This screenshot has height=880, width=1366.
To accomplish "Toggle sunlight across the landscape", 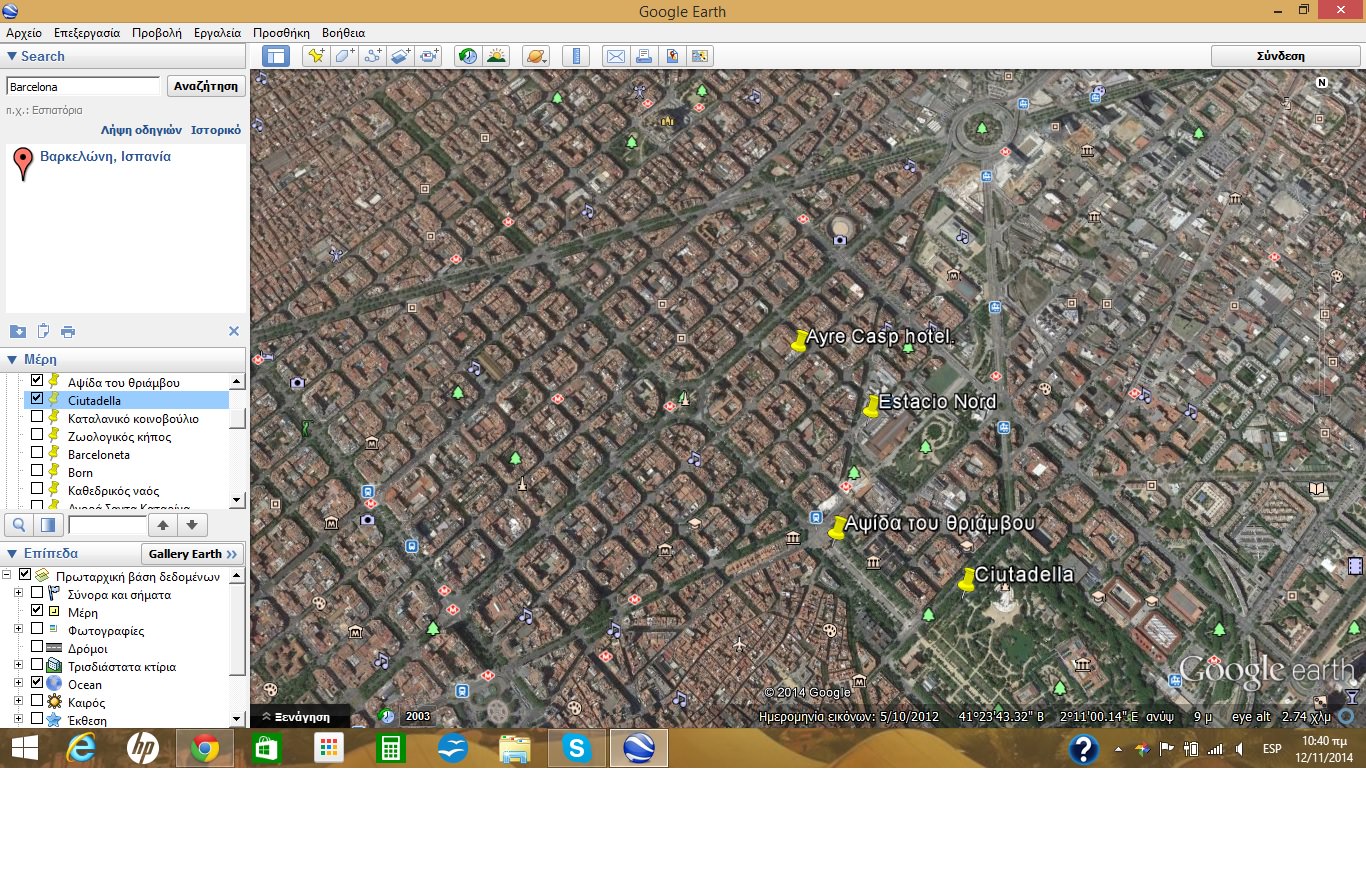I will [x=496, y=56].
